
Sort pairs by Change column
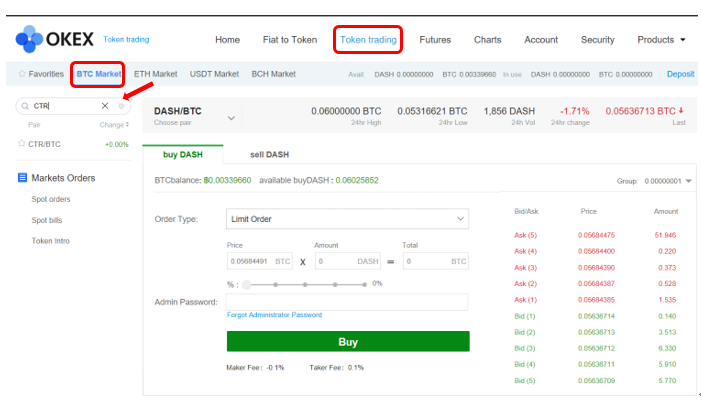[x=114, y=125]
